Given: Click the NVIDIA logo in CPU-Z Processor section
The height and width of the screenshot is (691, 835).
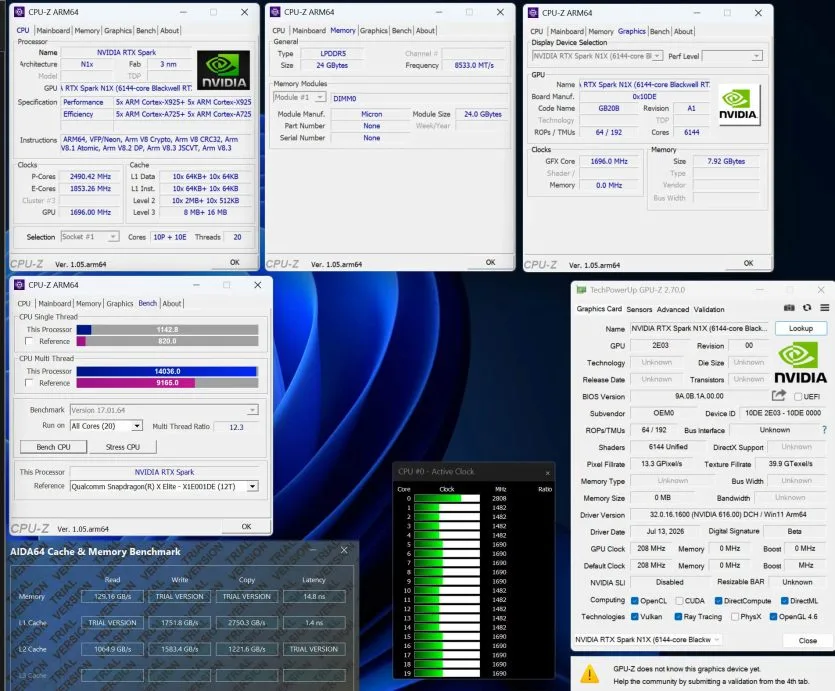Looking at the screenshot, I should pos(223,70).
